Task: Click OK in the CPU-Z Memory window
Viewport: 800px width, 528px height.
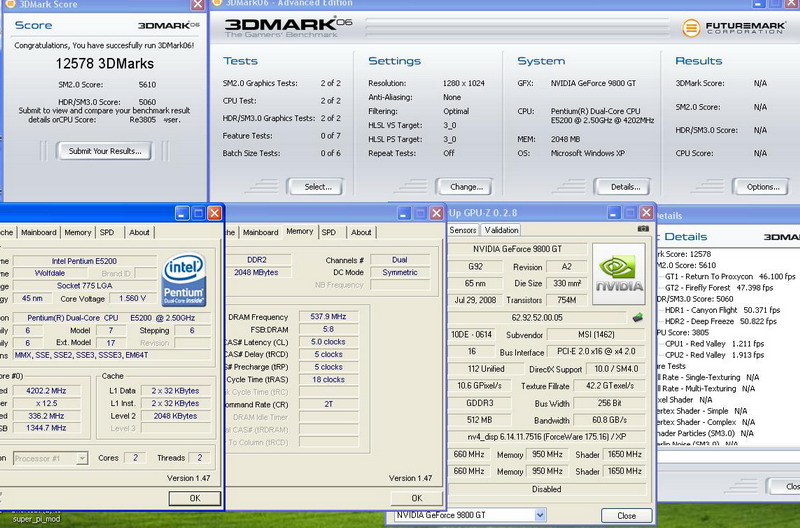Action: click(x=416, y=498)
